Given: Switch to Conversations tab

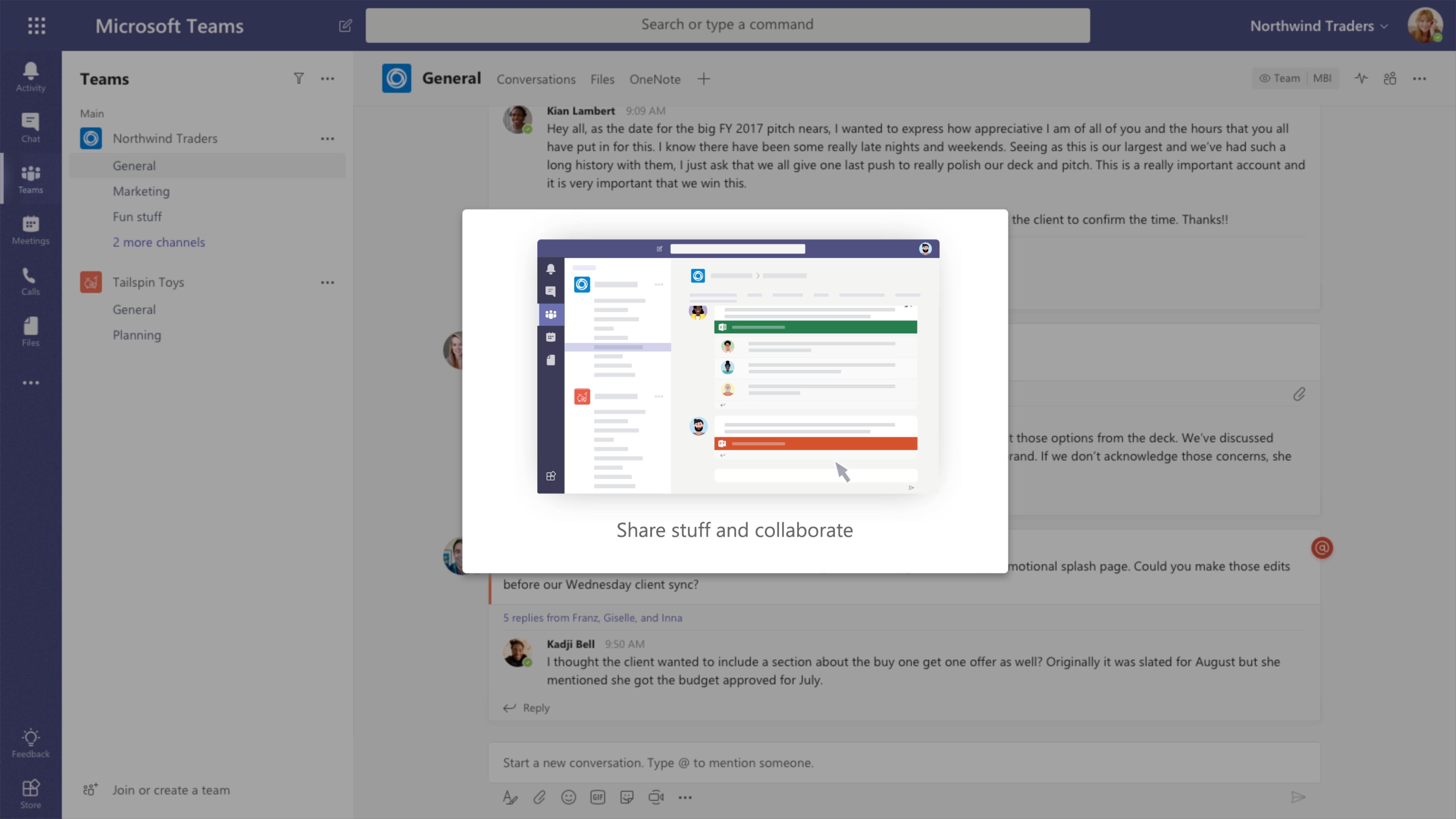Looking at the screenshot, I should [536, 79].
